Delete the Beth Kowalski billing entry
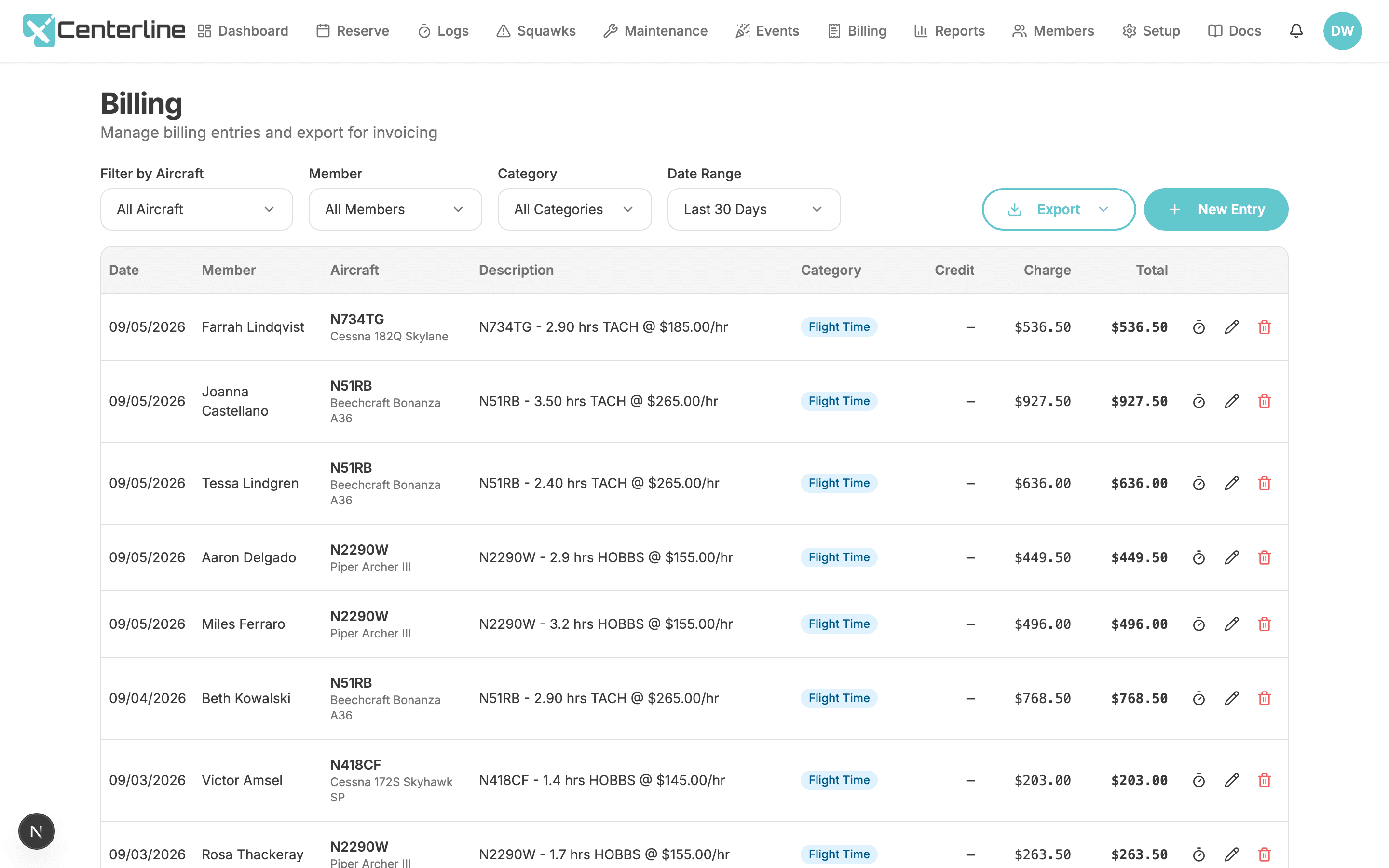 click(x=1265, y=699)
